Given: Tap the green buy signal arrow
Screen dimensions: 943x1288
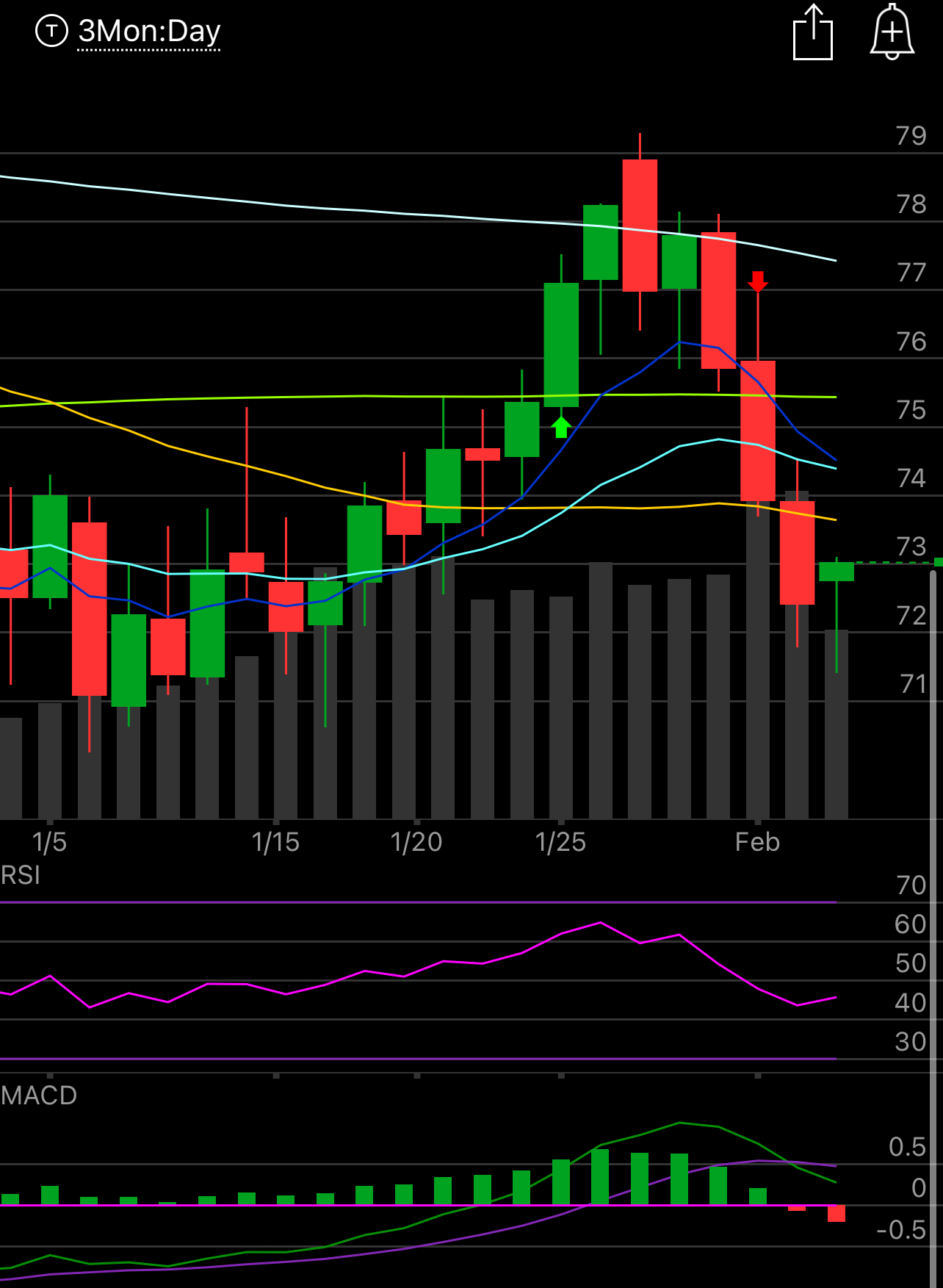Looking at the screenshot, I should click(x=561, y=427).
